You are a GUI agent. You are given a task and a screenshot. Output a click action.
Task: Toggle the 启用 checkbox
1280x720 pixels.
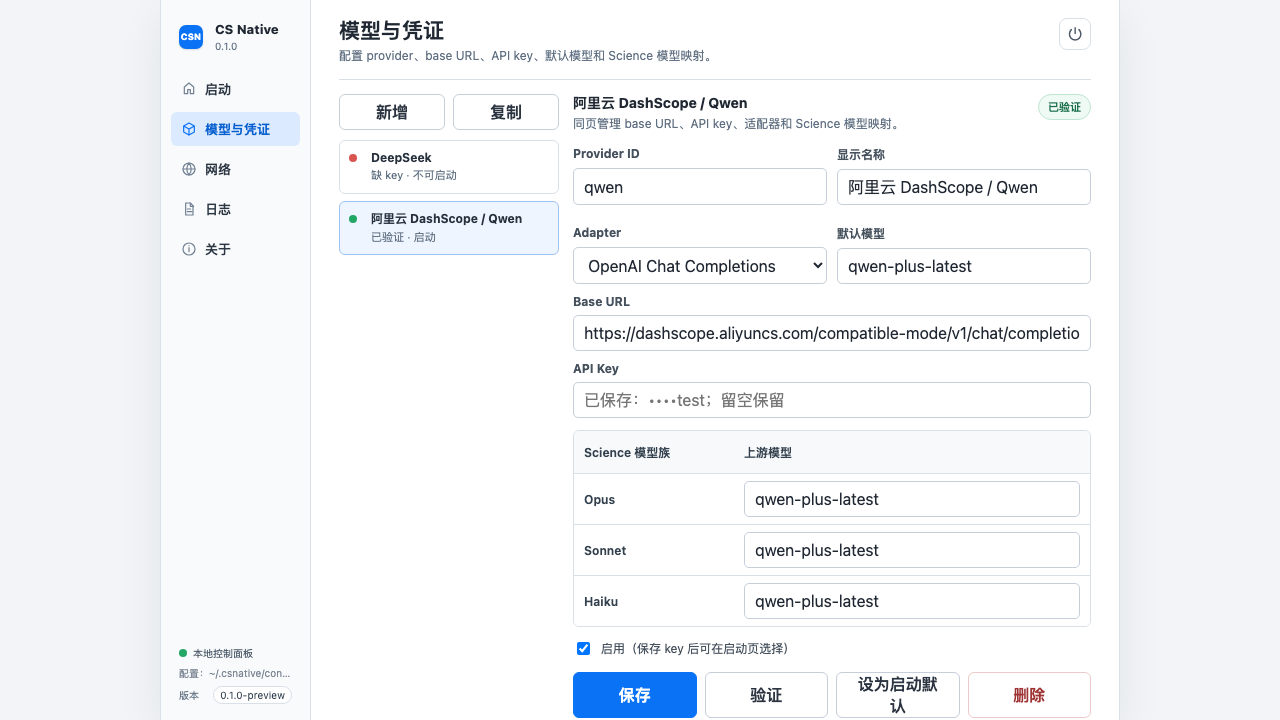coord(584,648)
